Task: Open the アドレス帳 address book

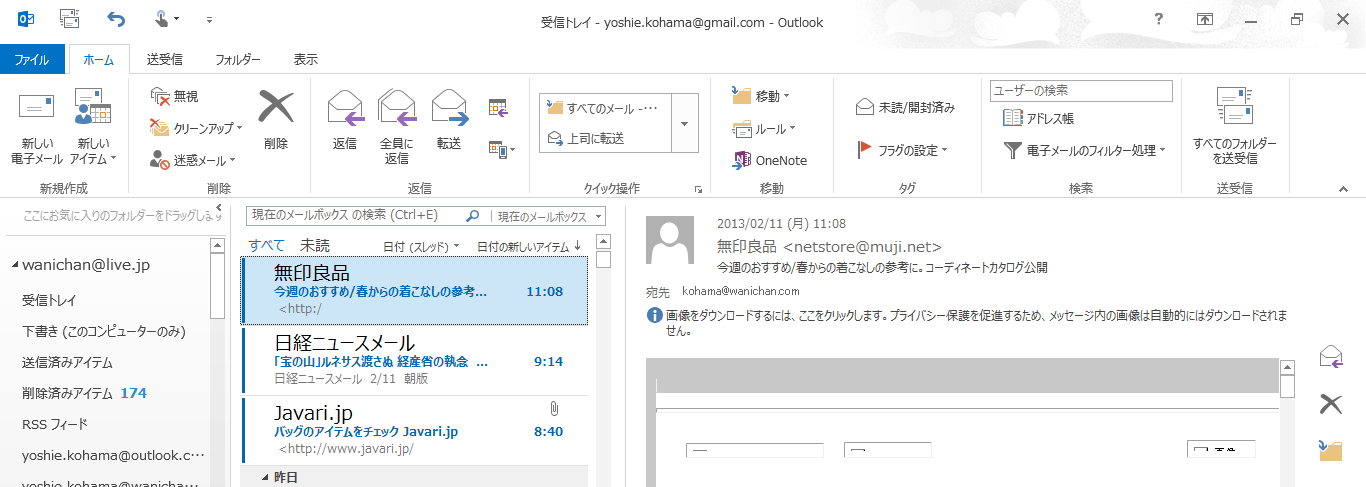Action: [1039, 118]
